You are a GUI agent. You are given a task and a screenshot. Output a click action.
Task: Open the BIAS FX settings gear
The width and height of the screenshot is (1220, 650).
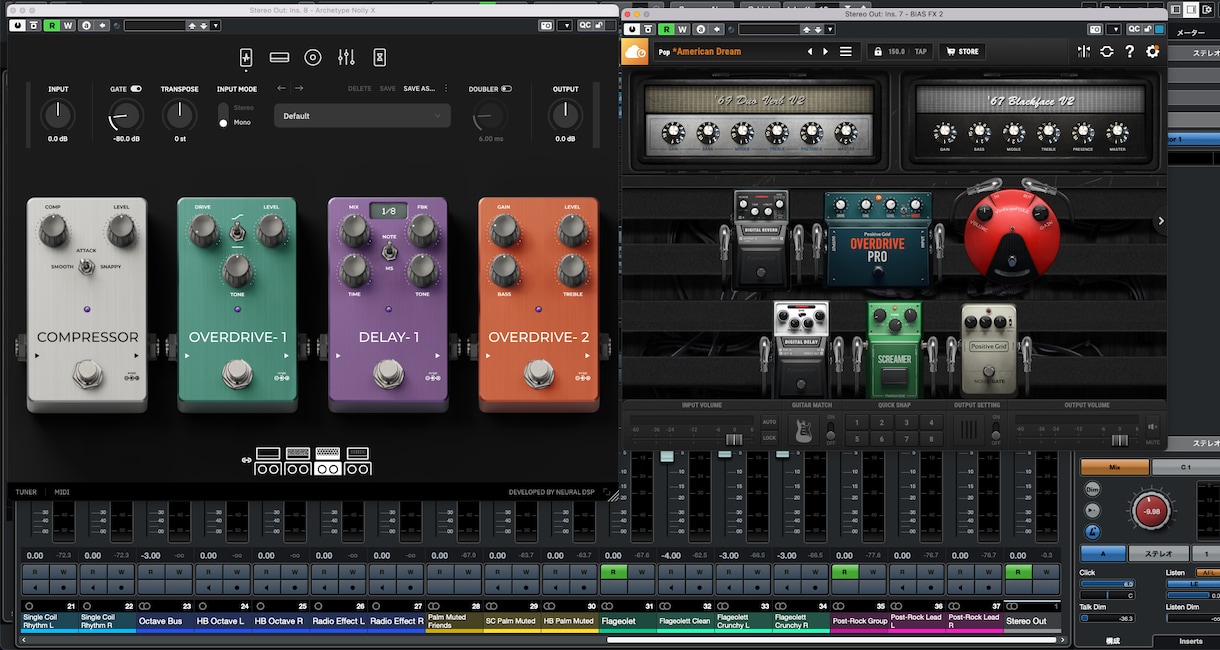click(1152, 51)
